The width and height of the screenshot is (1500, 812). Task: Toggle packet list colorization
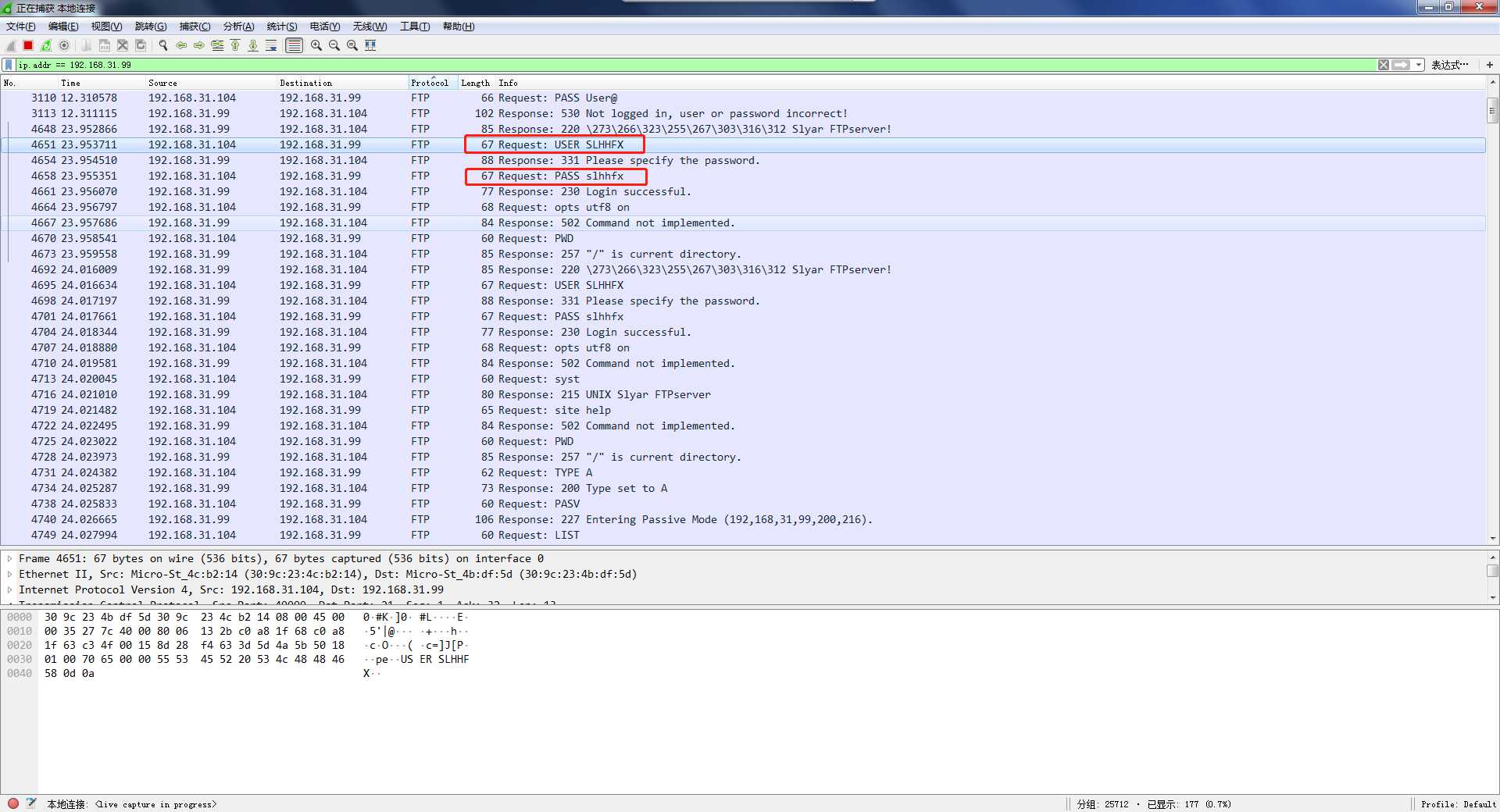(x=294, y=45)
